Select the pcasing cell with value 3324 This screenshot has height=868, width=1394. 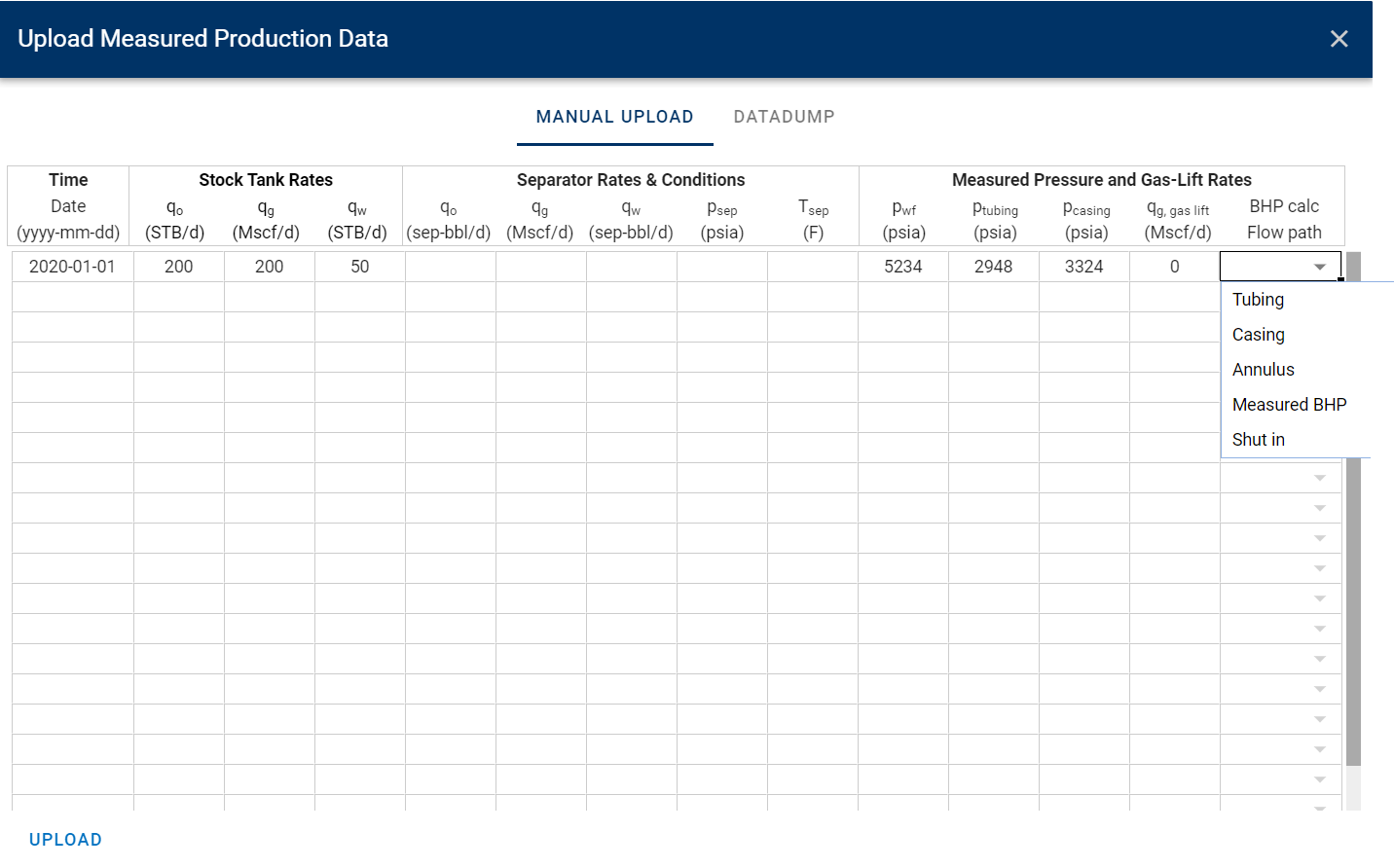tap(1083, 267)
